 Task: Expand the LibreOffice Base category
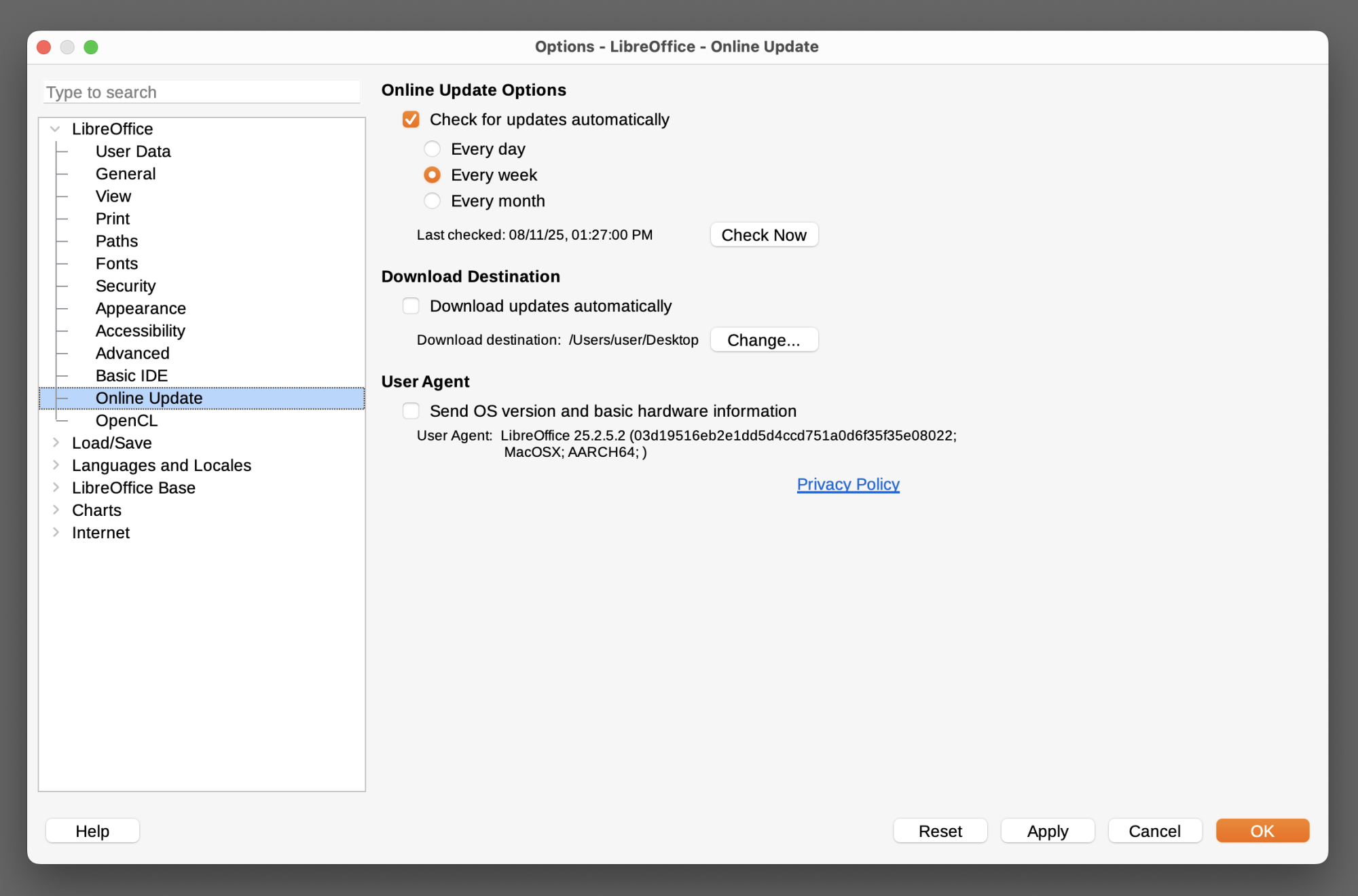[56, 487]
